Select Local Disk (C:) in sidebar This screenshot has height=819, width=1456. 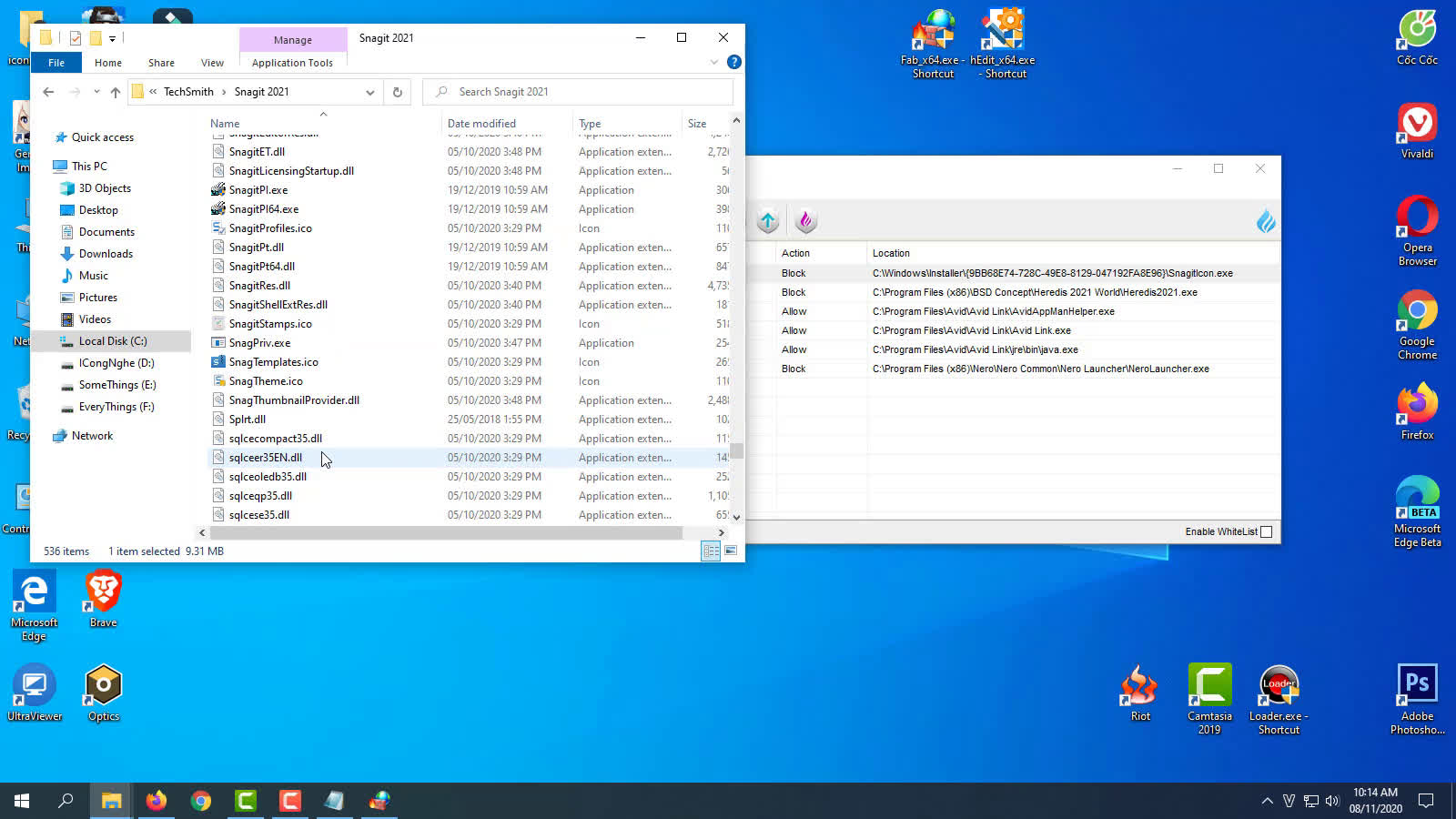point(113,341)
